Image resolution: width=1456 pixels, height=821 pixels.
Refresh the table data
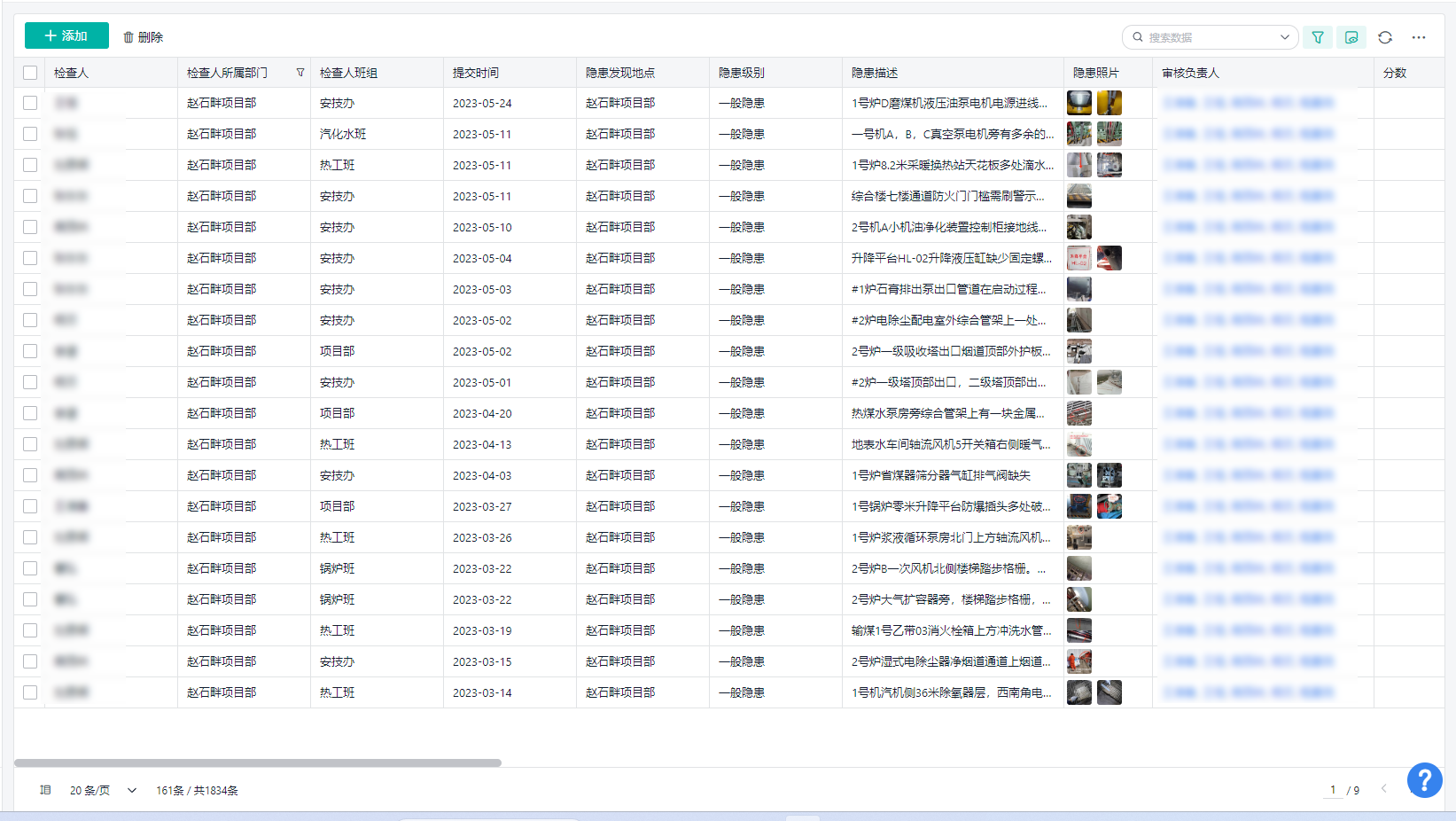point(1385,37)
